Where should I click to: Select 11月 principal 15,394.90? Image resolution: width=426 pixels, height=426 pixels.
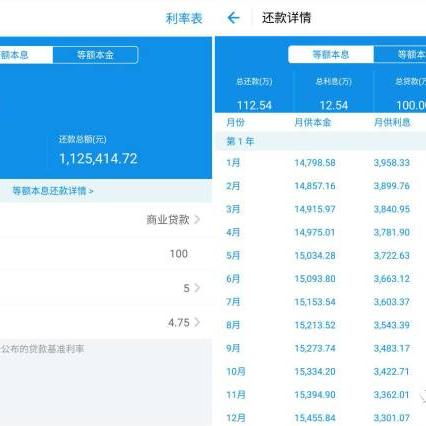pos(315,395)
